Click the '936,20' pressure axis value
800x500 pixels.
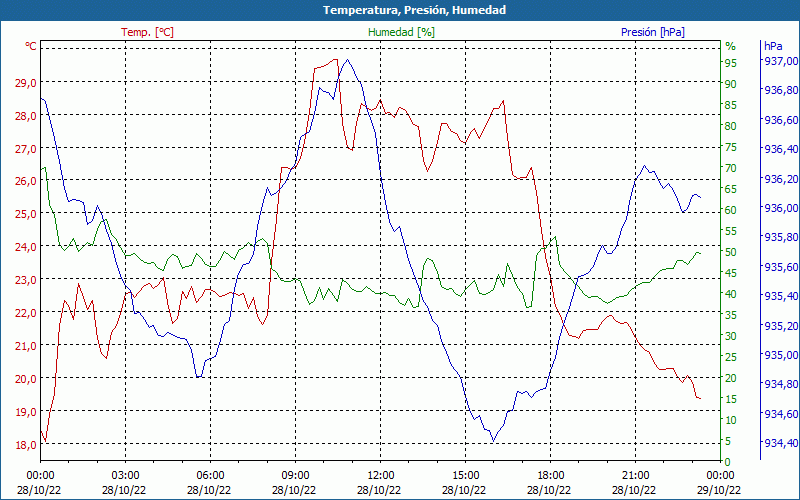coord(781,179)
